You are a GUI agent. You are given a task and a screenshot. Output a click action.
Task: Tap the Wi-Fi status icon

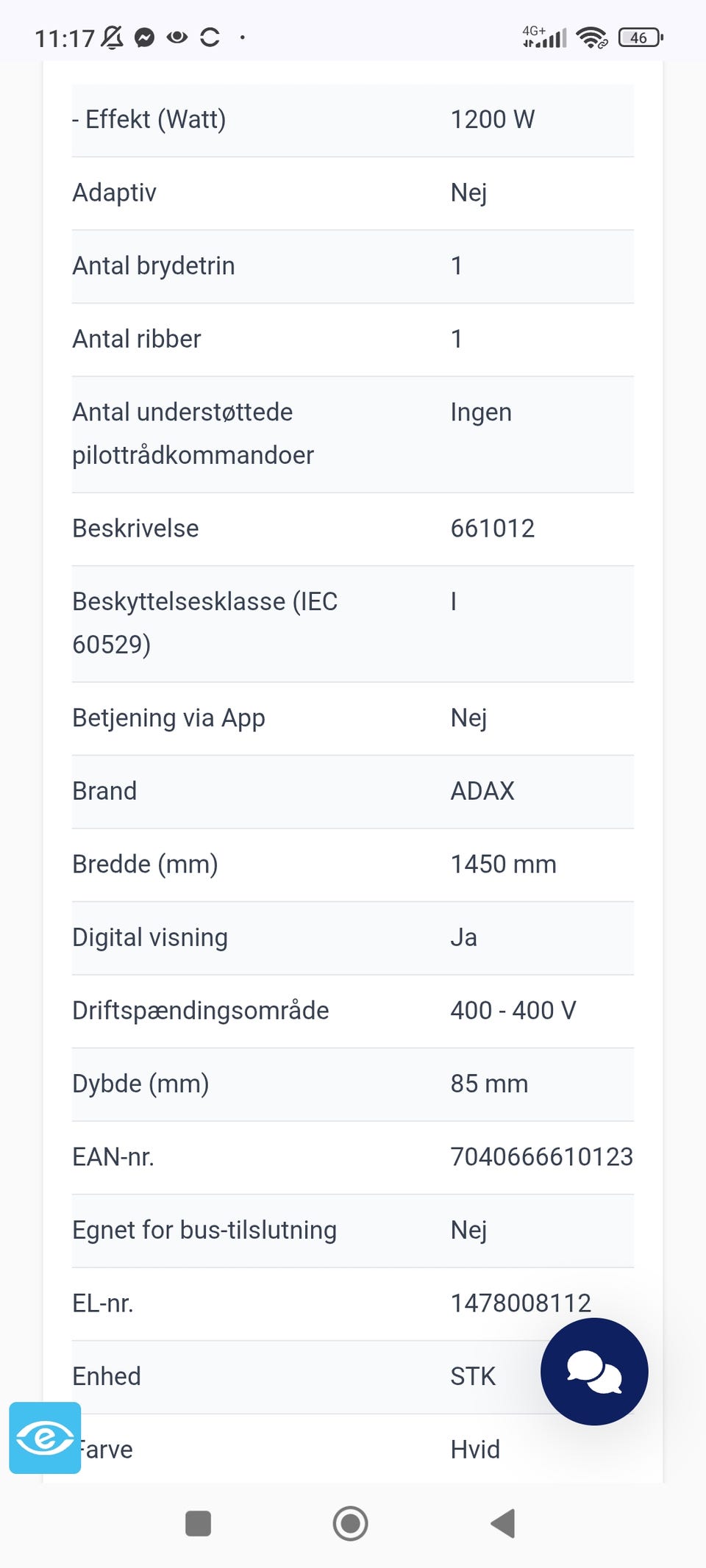click(591, 37)
